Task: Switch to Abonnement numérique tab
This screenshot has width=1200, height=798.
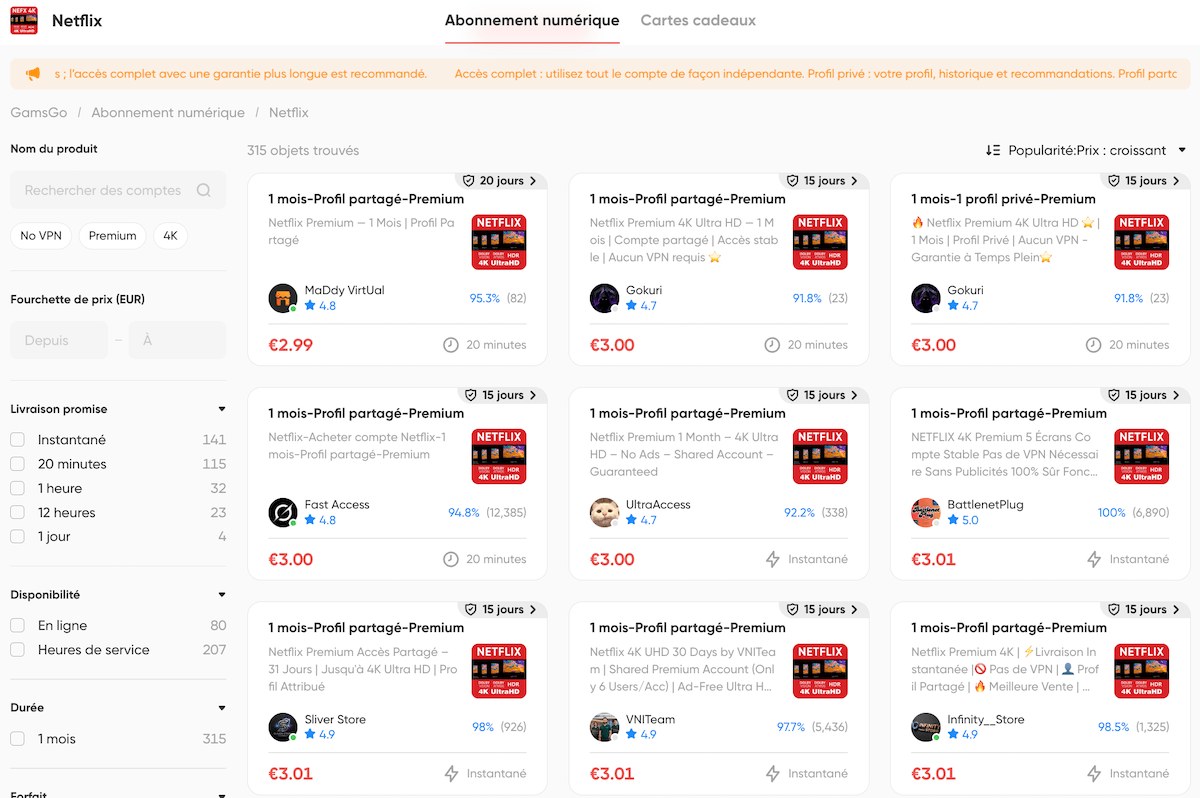Action: click(x=532, y=21)
